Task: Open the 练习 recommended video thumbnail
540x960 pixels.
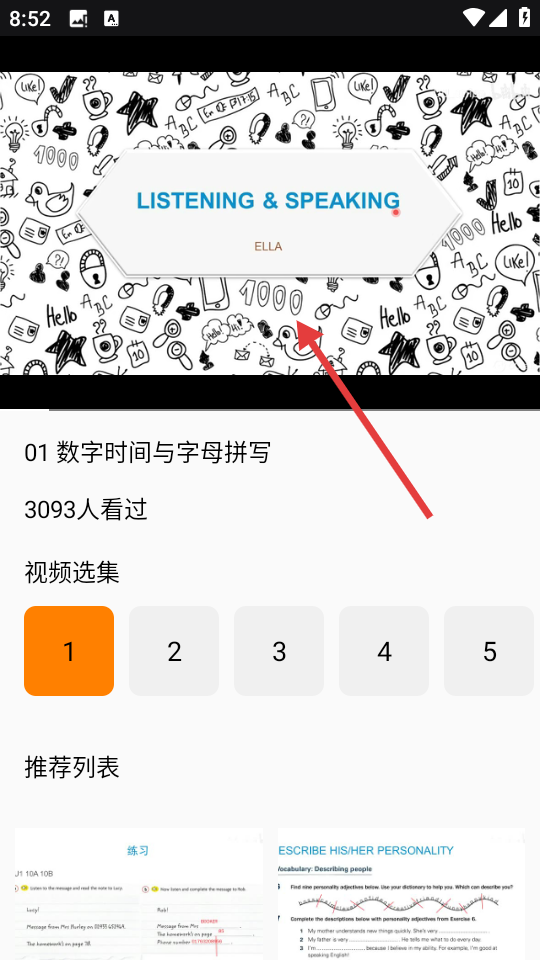Action: coord(139,894)
